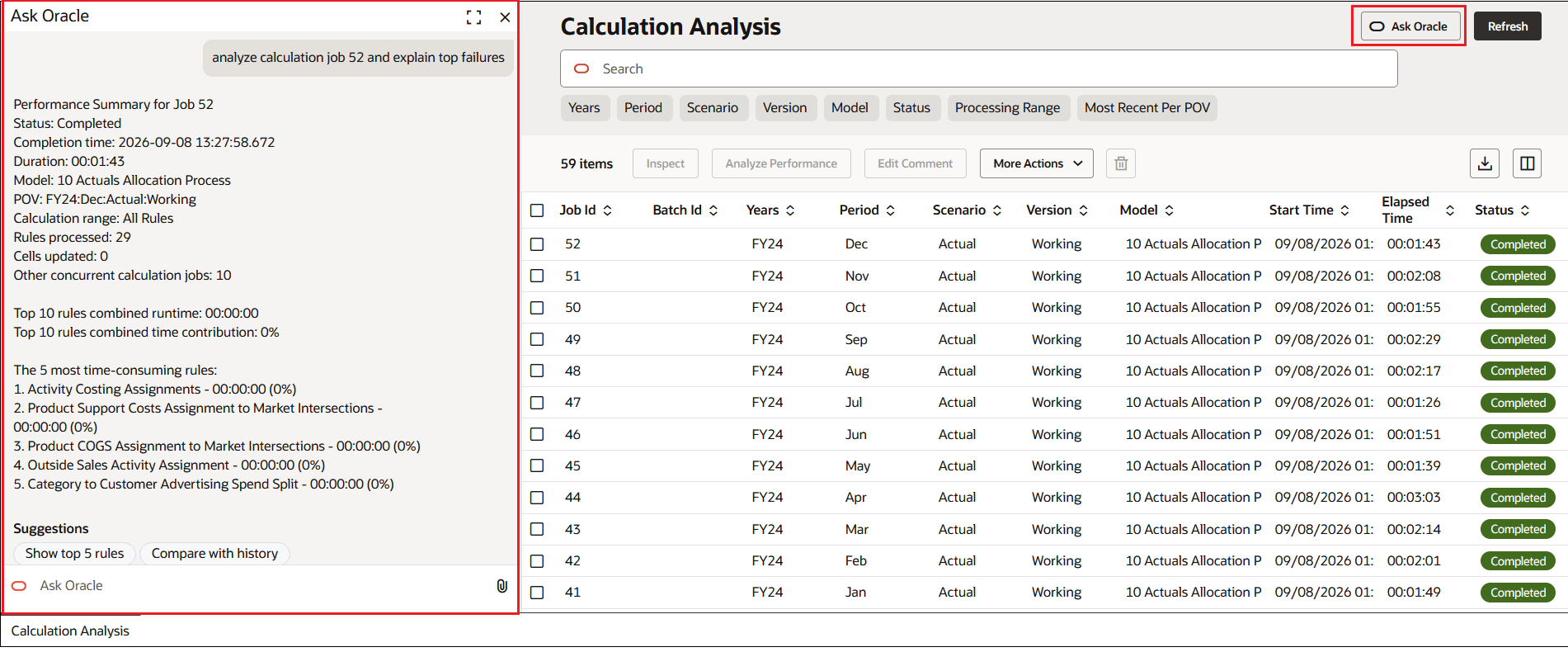Click the trash delete icon
This screenshot has height=652, width=1568.
click(1121, 163)
